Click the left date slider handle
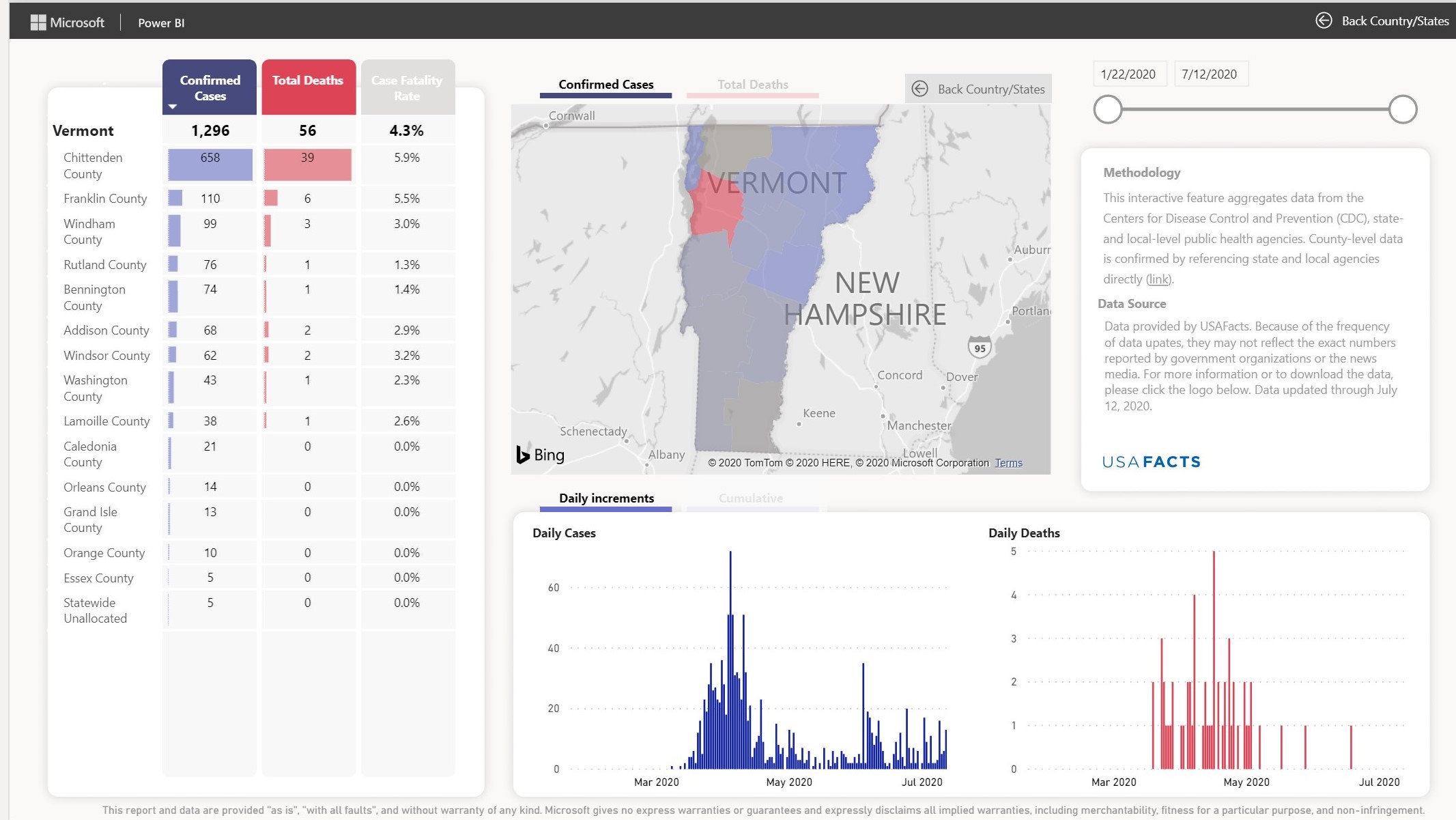1456x820 pixels. pos(1108,109)
